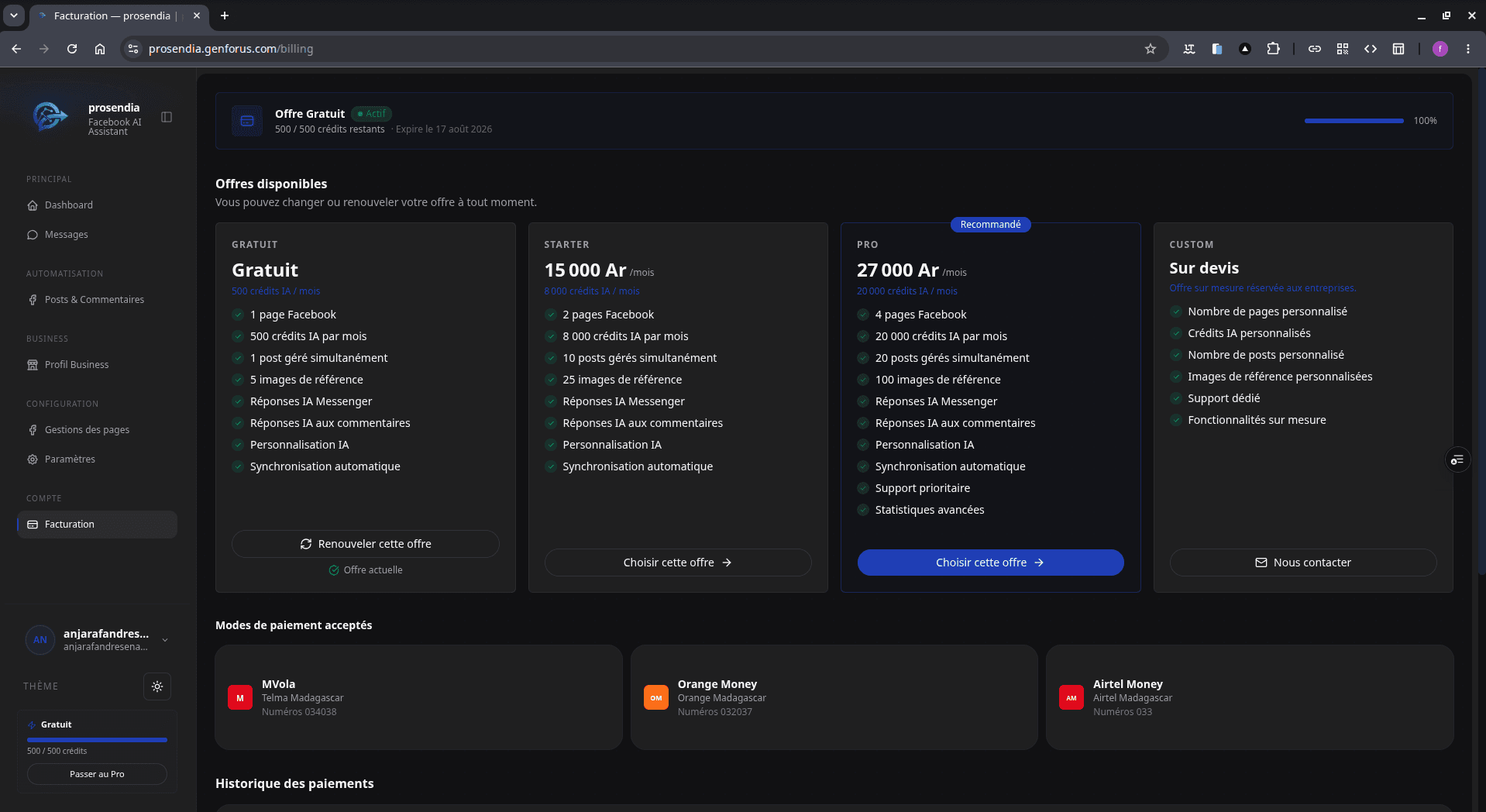Open the tab search dropdown
This screenshot has height=812, width=1486.
point(14,15)
